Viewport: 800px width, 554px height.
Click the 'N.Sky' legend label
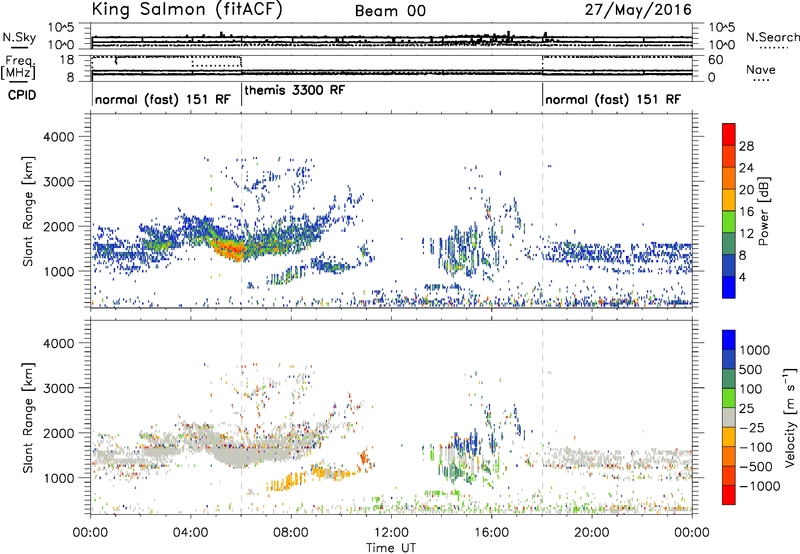click(19, 37)
